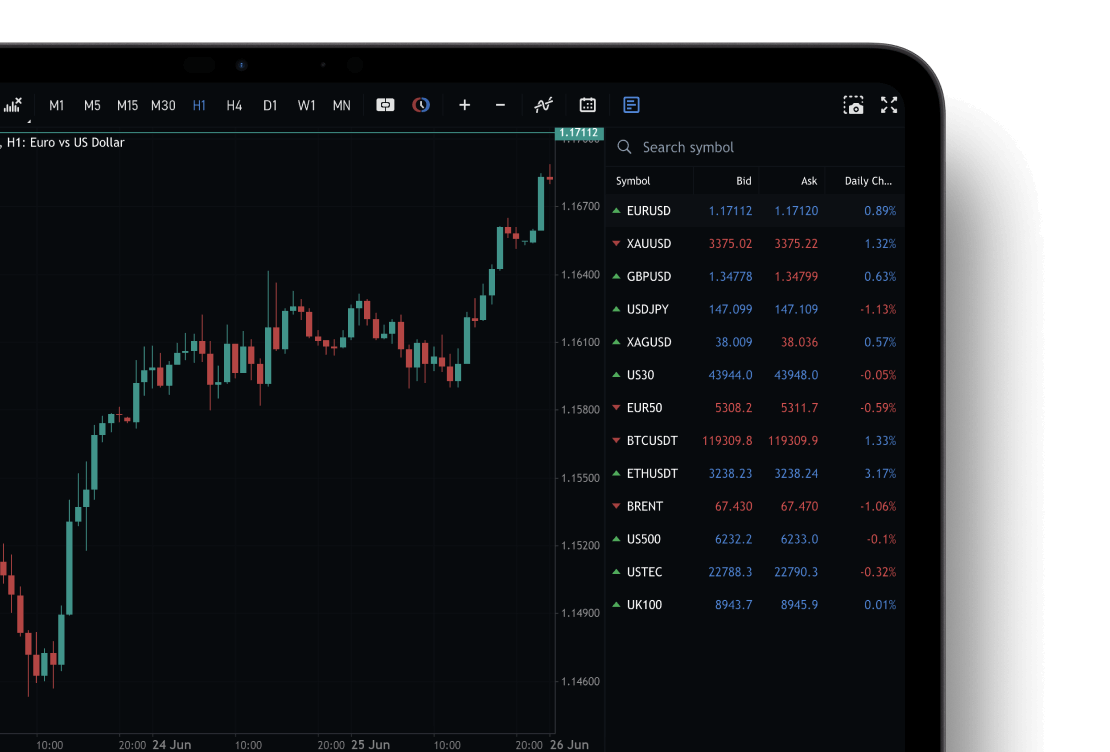Zoom in with the plus icon
Screen dimensions: 1110x752
[464, 105]
